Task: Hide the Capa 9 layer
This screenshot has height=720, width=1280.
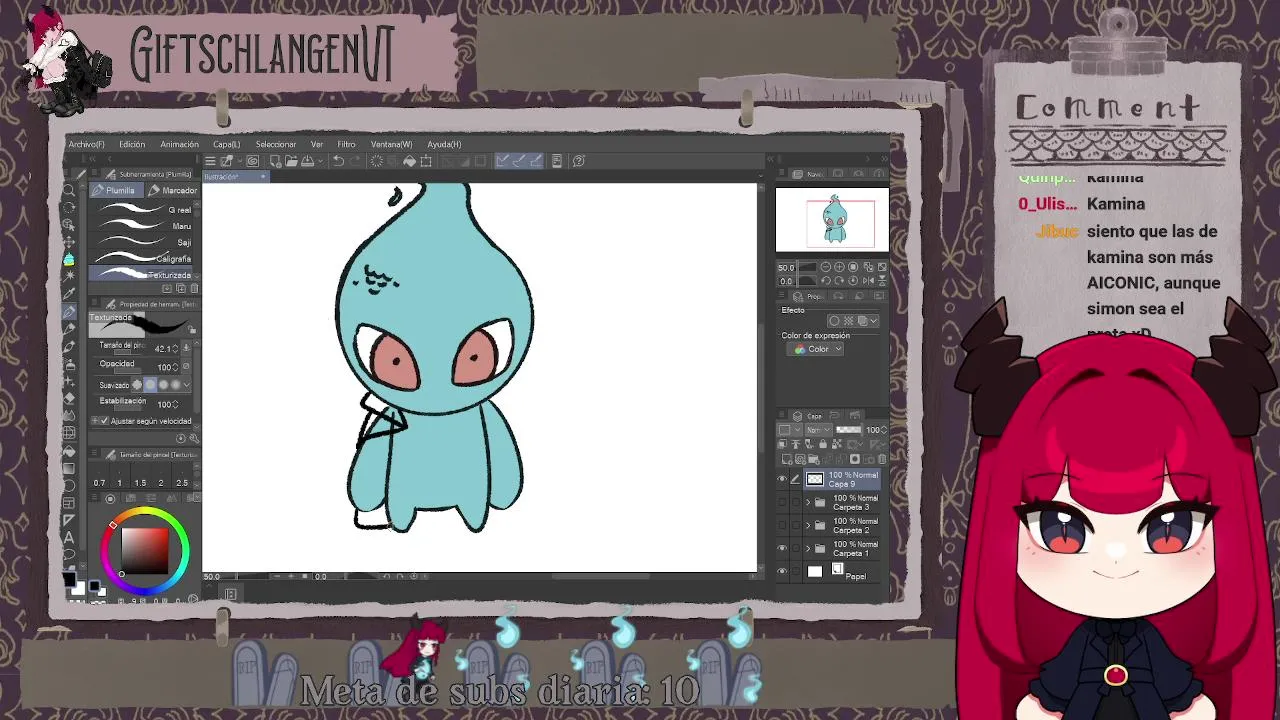Action: pos(782,478)
